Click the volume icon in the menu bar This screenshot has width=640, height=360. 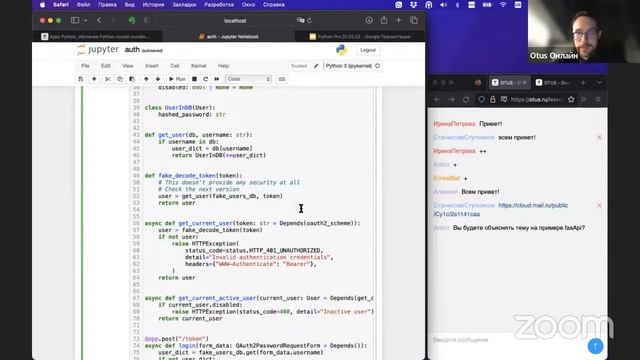(443, 4)
